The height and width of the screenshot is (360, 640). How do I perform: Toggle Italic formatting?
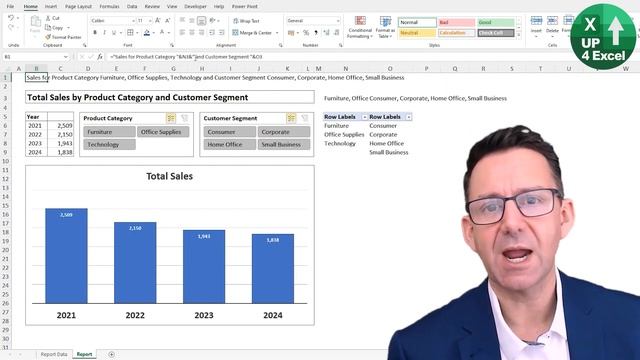104,33
